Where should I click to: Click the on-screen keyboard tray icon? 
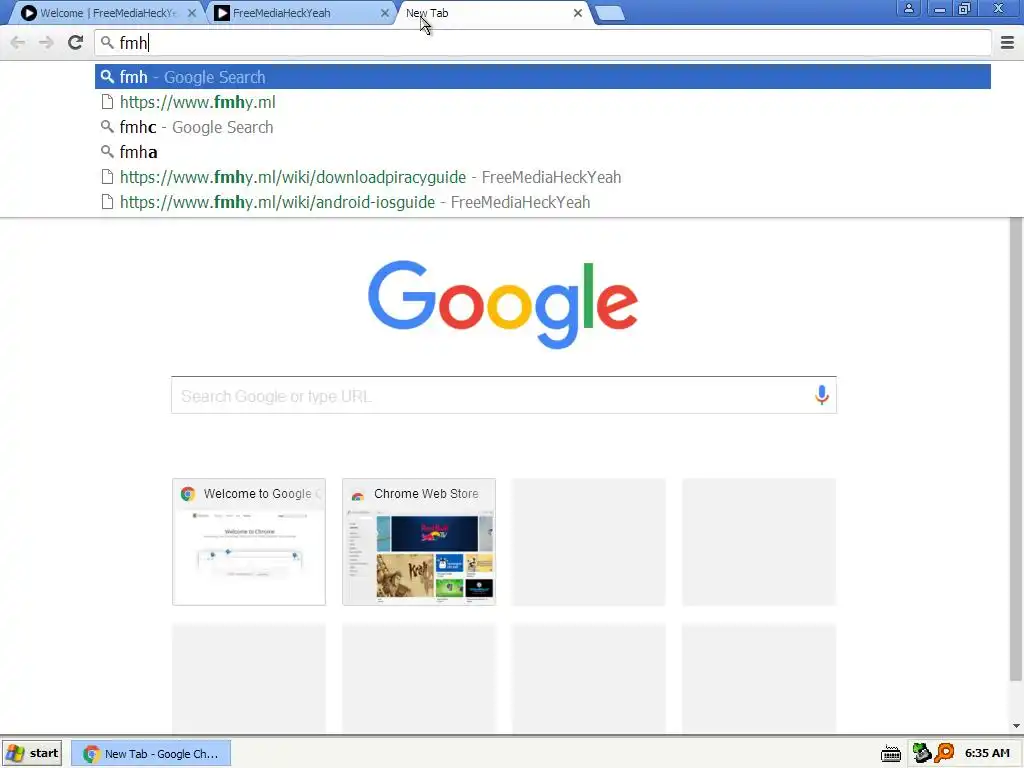tap(891, 754)
